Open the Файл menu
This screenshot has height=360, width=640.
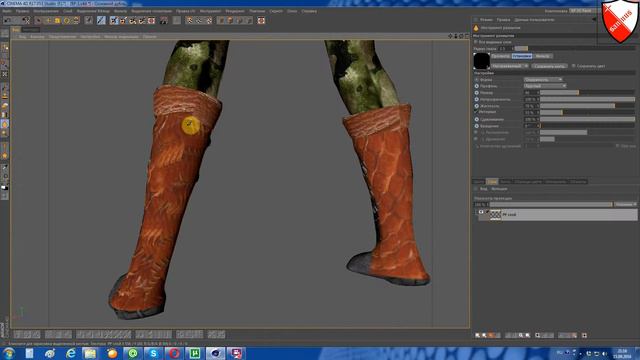[x=7, y=11]
